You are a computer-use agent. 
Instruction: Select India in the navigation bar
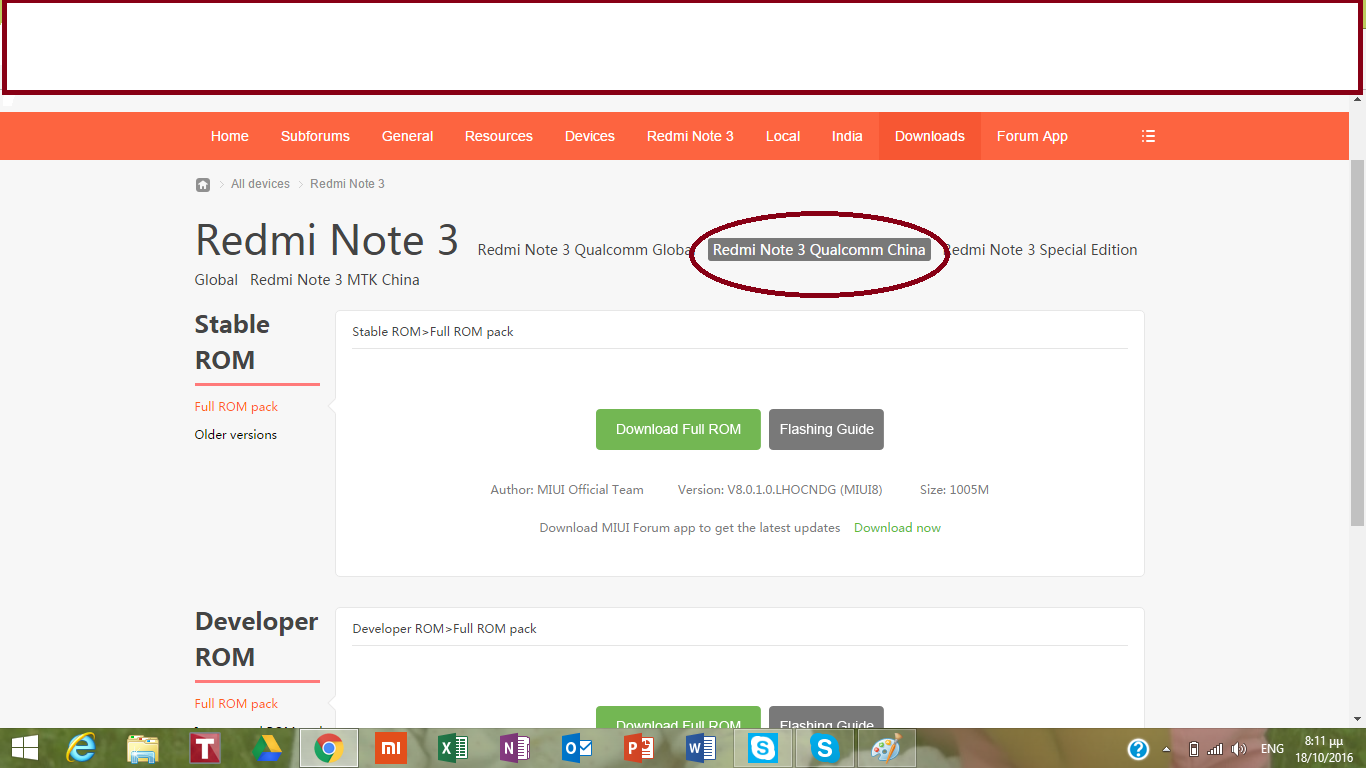coord(847,136)
